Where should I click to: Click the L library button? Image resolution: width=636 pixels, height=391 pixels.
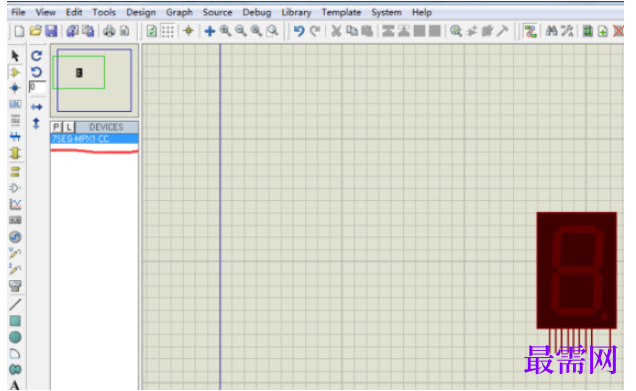pyautogui.click(x=69, y=127)
